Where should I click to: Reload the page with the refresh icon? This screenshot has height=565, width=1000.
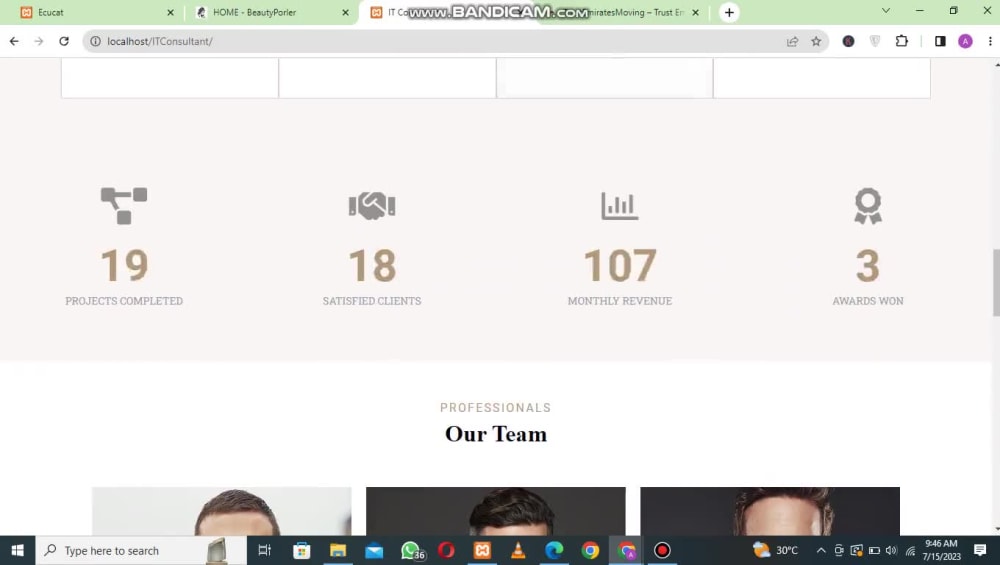(x=64, y=41)
